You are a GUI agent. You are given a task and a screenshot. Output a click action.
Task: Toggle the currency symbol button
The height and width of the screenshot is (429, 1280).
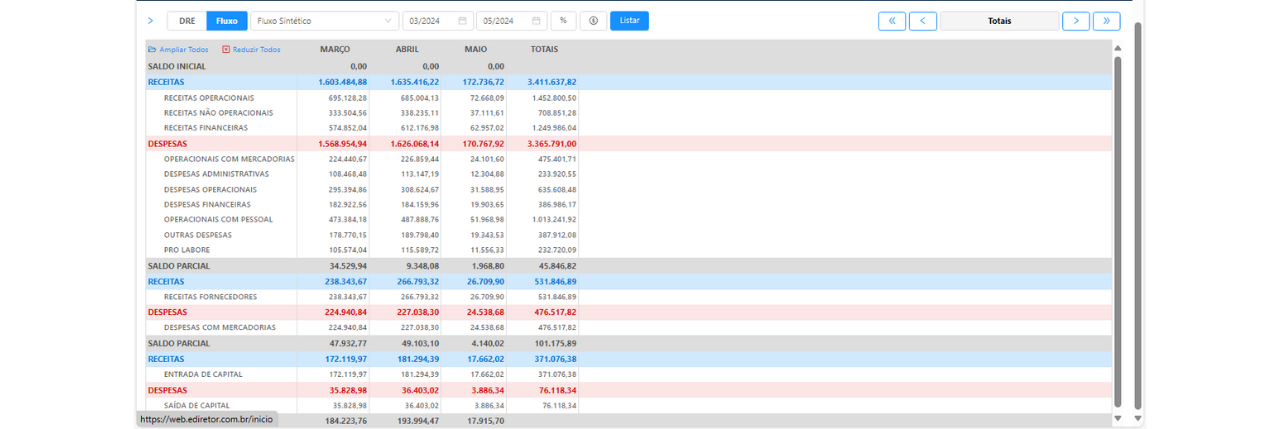593,20
